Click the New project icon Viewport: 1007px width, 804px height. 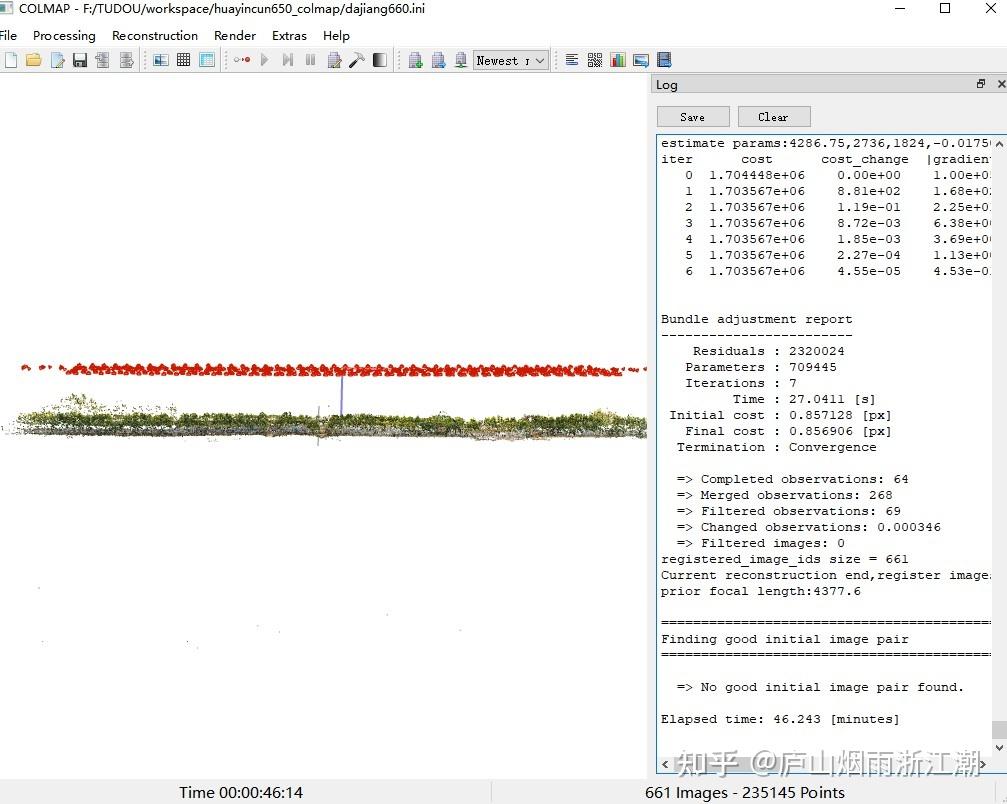tap(11, 60)
